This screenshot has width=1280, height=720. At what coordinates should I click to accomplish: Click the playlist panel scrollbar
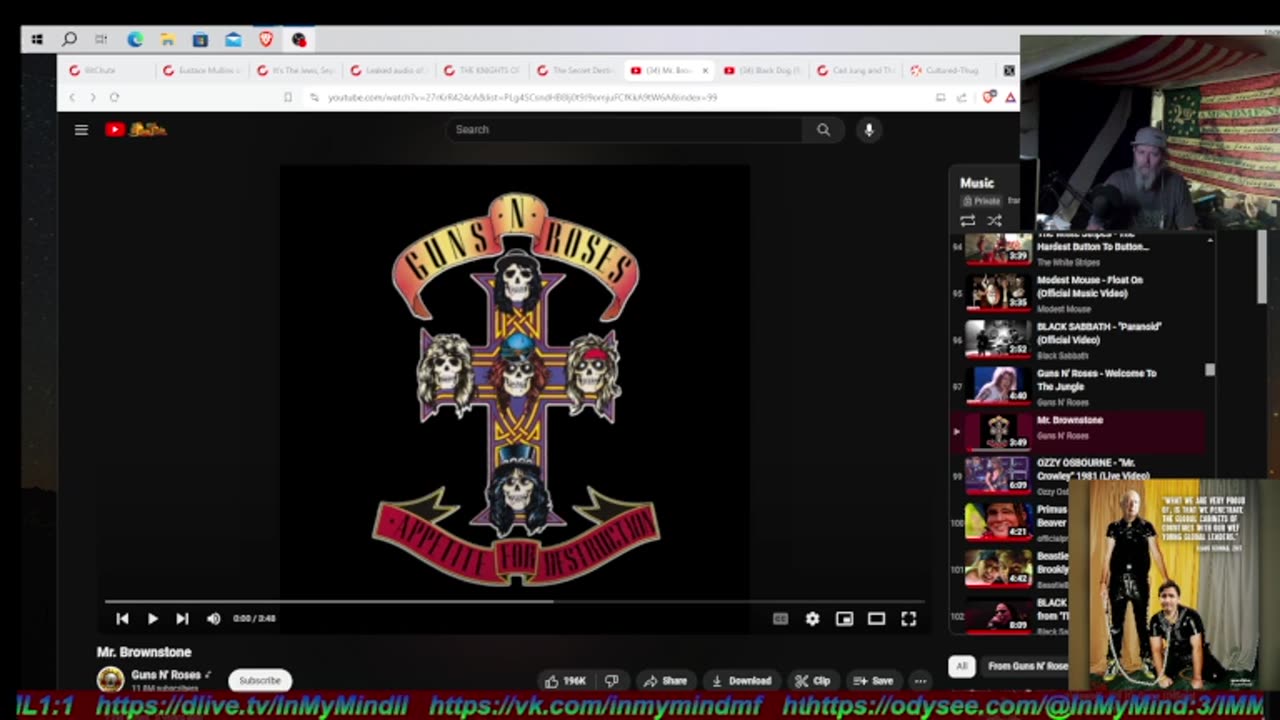[x=1210, y=370]
